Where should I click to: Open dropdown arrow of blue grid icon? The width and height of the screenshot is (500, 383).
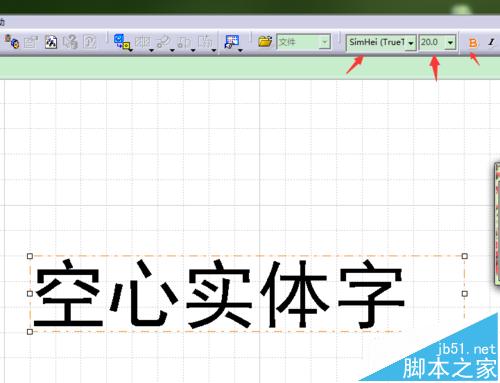point(240,50)
